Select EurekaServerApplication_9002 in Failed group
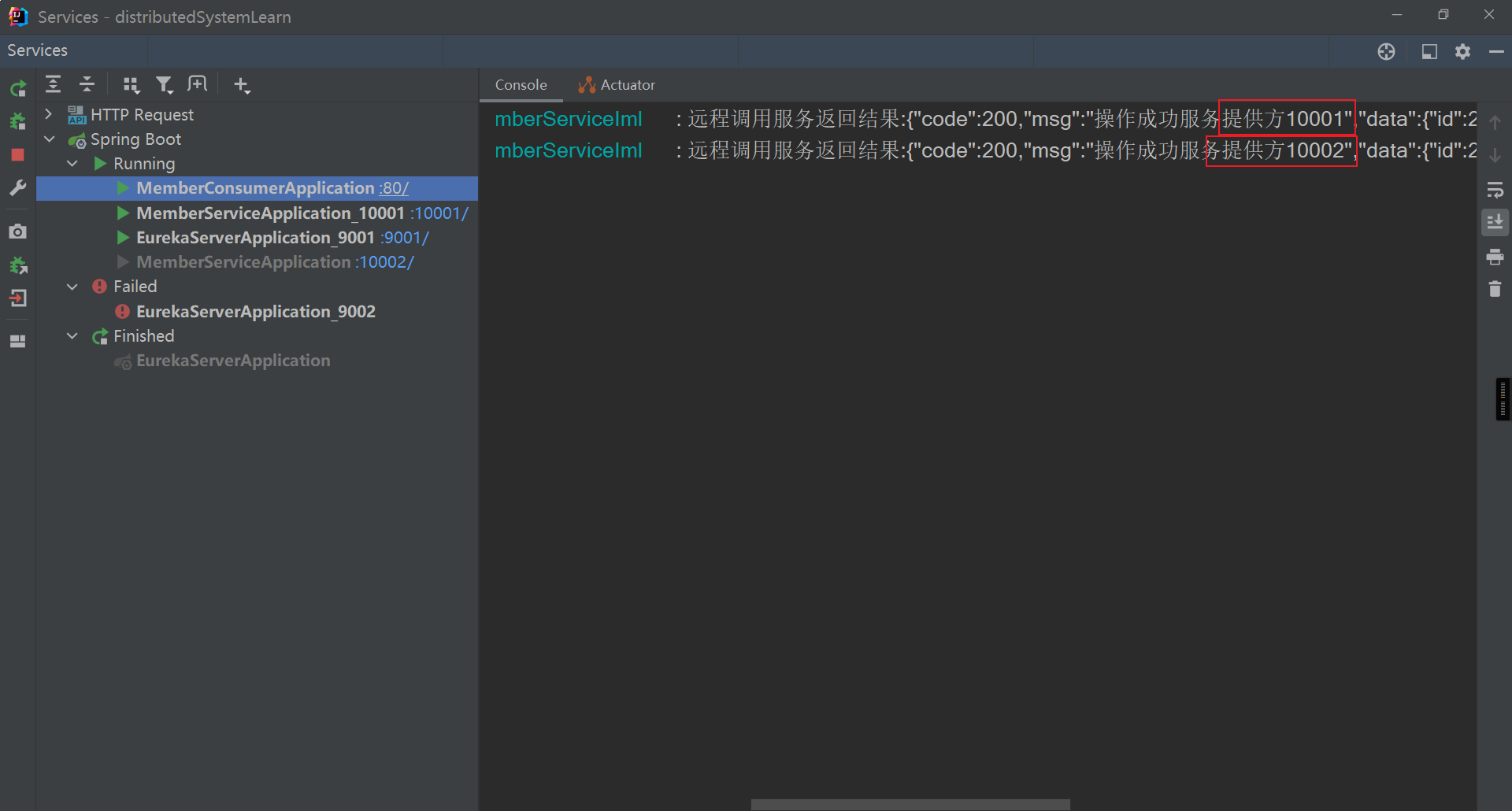Screen dimensions: 1512x811 (x=255, y=312)
